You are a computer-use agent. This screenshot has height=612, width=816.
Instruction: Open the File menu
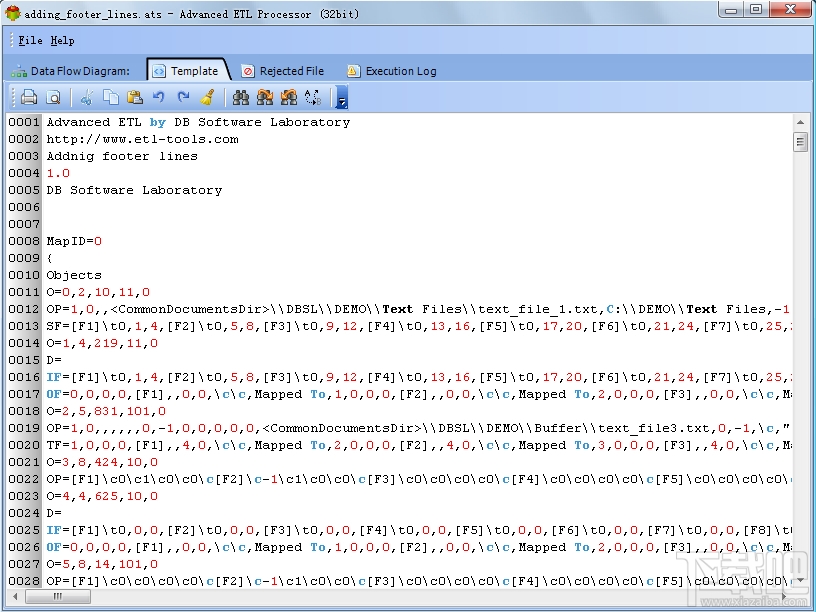click(x=30, y=41)
